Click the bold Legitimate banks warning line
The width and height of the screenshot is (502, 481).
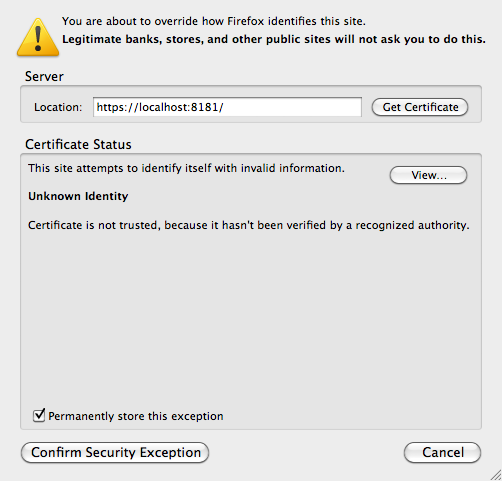click(274, 39)
